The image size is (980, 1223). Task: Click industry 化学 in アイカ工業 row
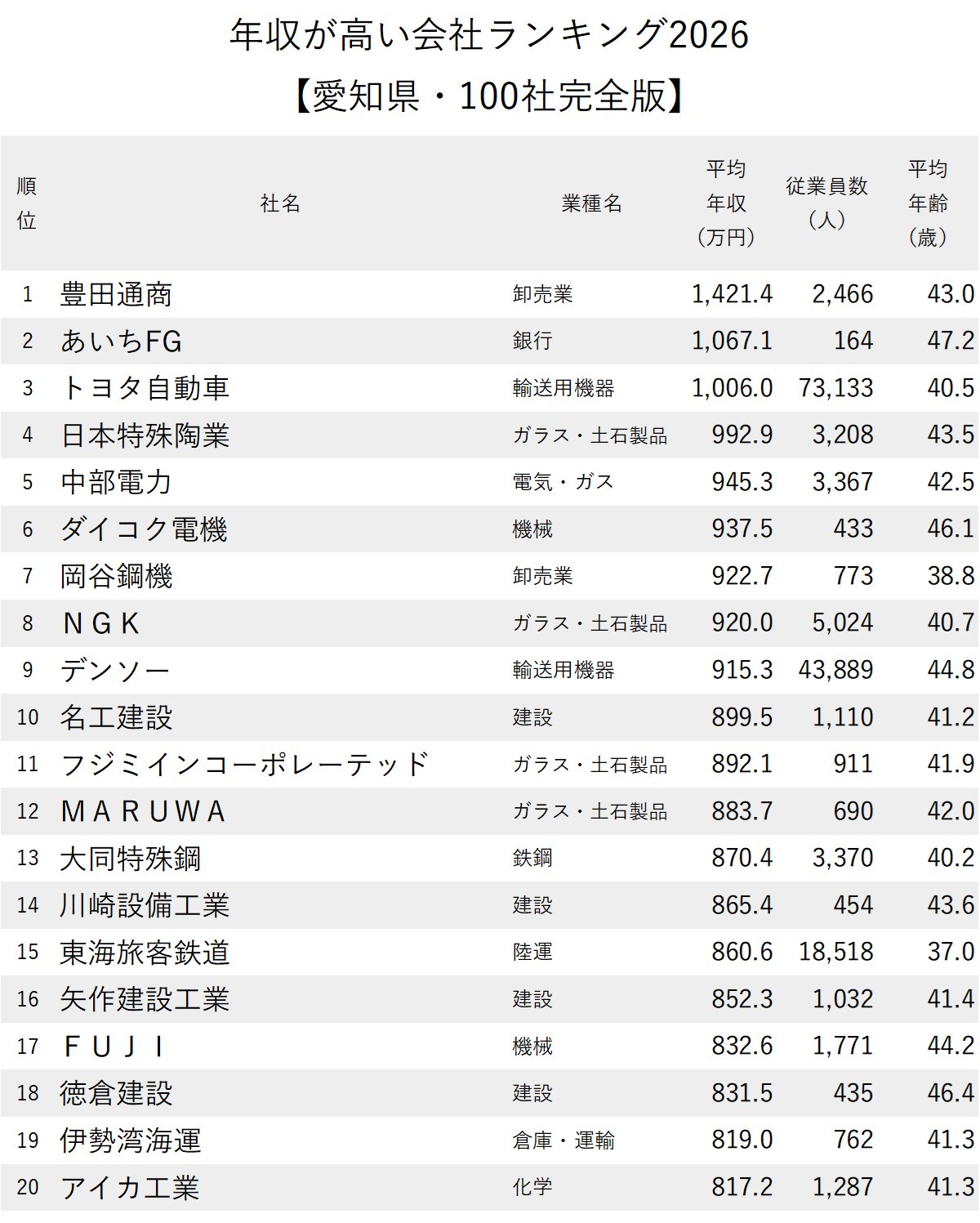(x=532, y=1188)
